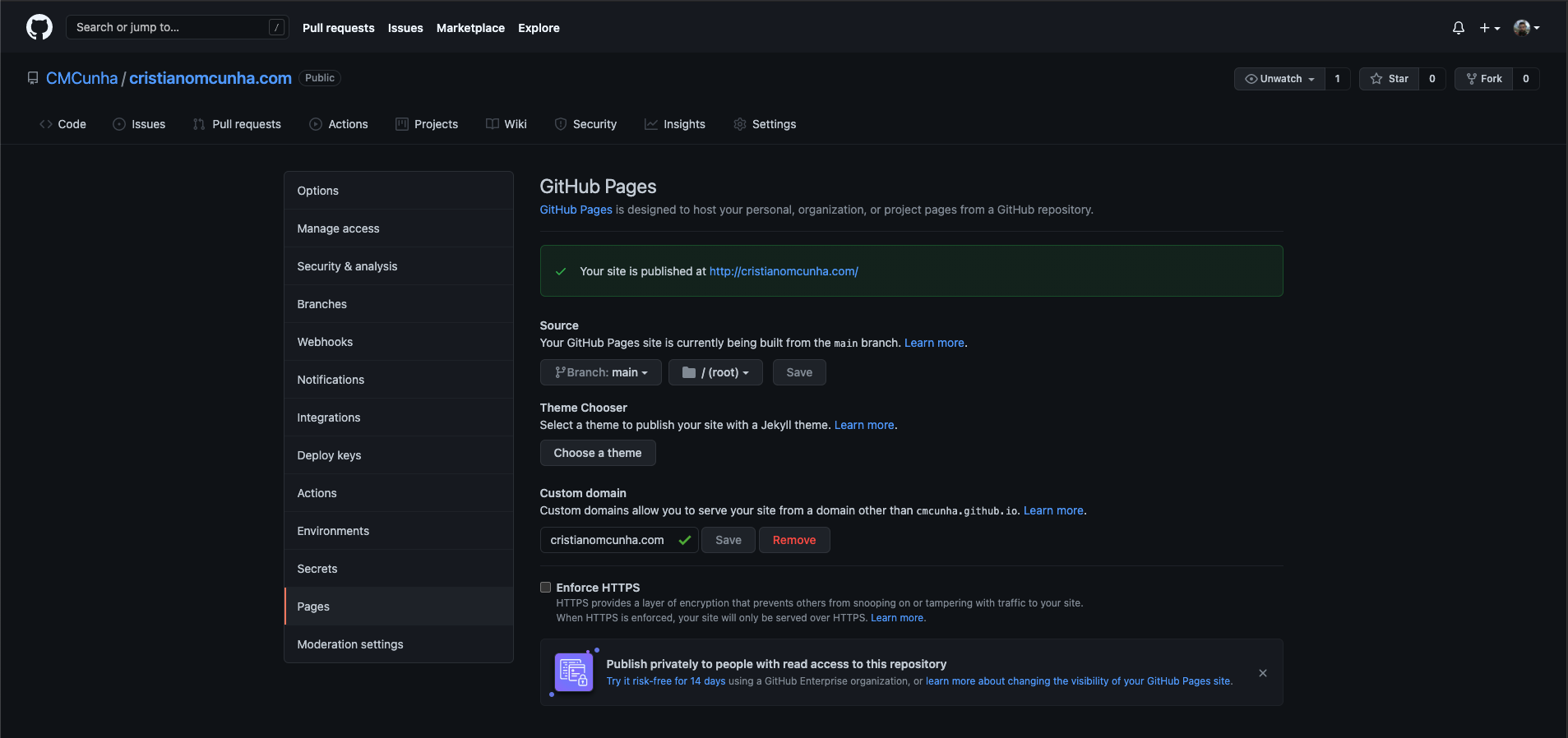Image resolution: width=1568 pixels, height=738 pixels.
Task: Switch to the repository Actions tab
Action: [x=339, y=124]
